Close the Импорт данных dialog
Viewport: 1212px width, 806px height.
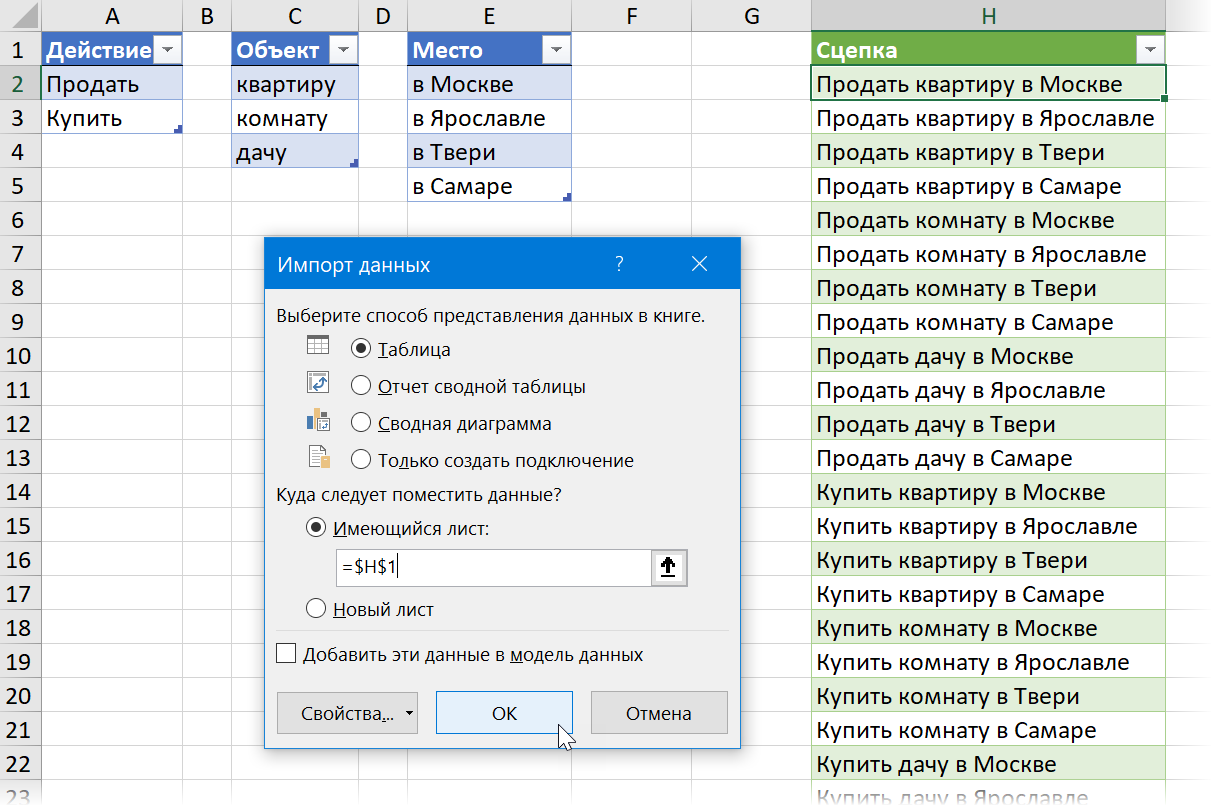[x=699, y=265]
